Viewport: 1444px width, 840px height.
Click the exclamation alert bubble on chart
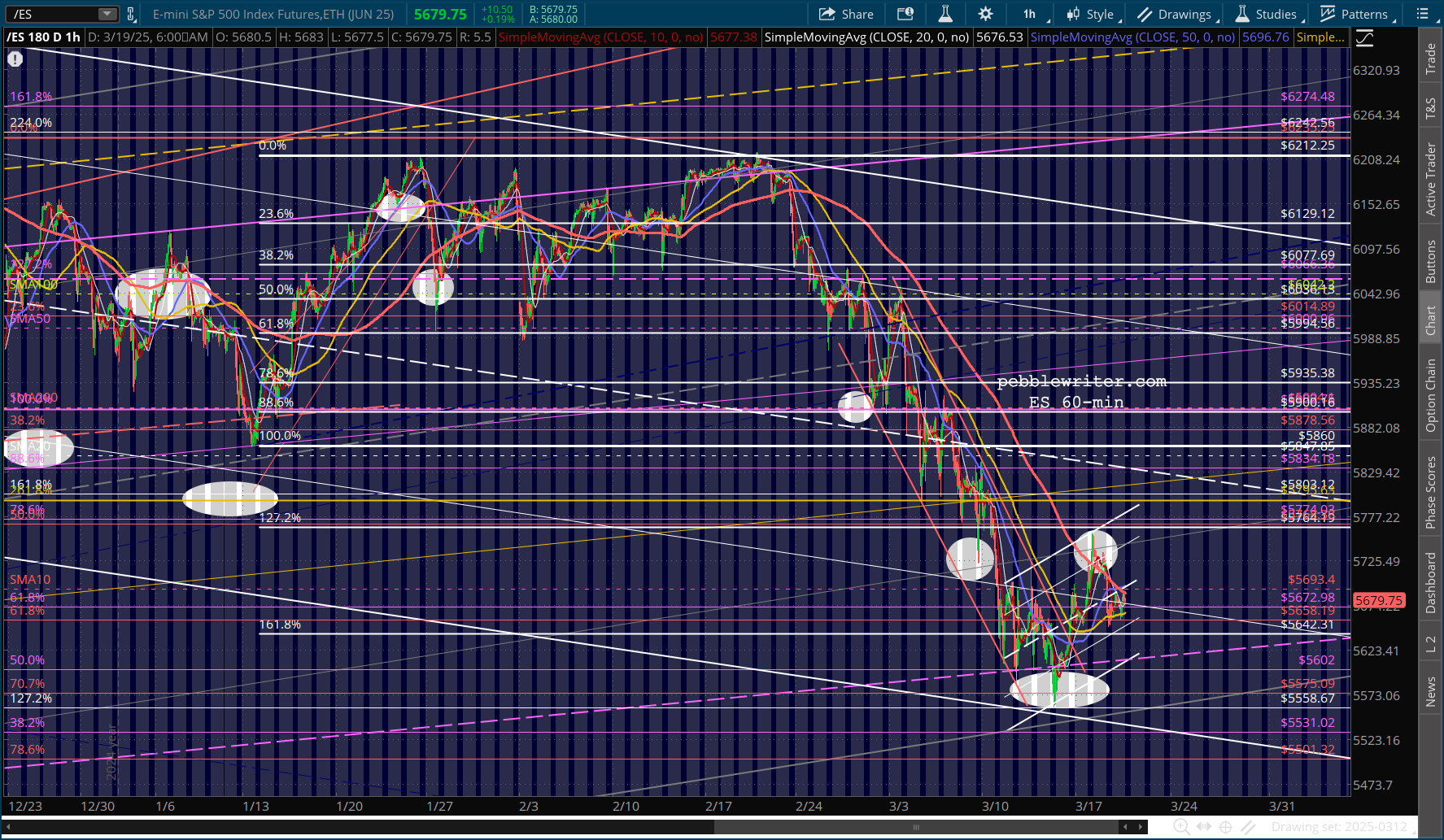pos(15,59)
